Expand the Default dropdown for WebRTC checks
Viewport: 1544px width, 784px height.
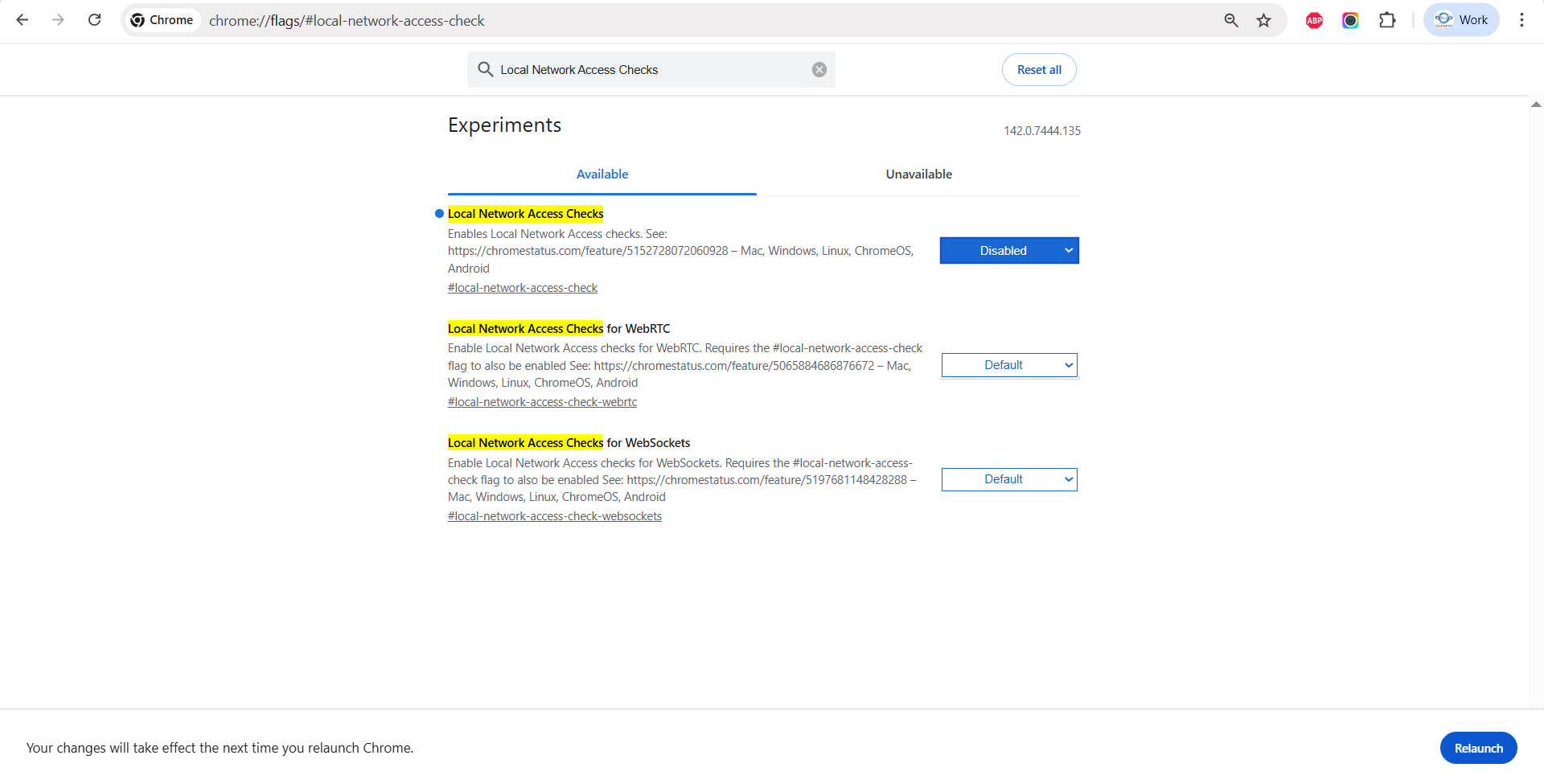[1009, 365]
